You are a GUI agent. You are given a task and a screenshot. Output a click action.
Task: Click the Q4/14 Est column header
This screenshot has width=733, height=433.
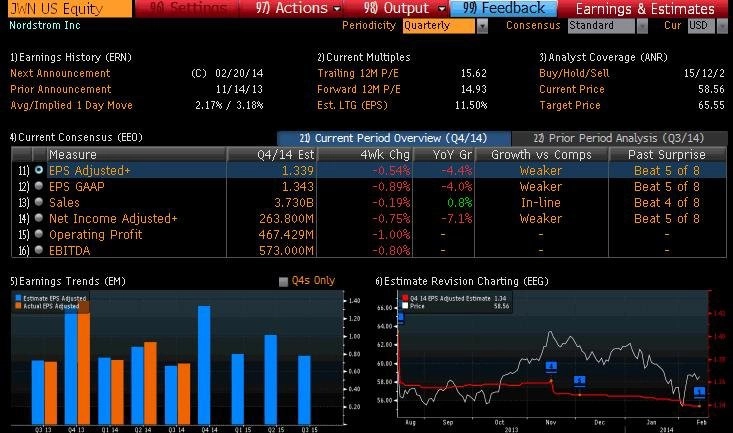[x=272, y=155]
